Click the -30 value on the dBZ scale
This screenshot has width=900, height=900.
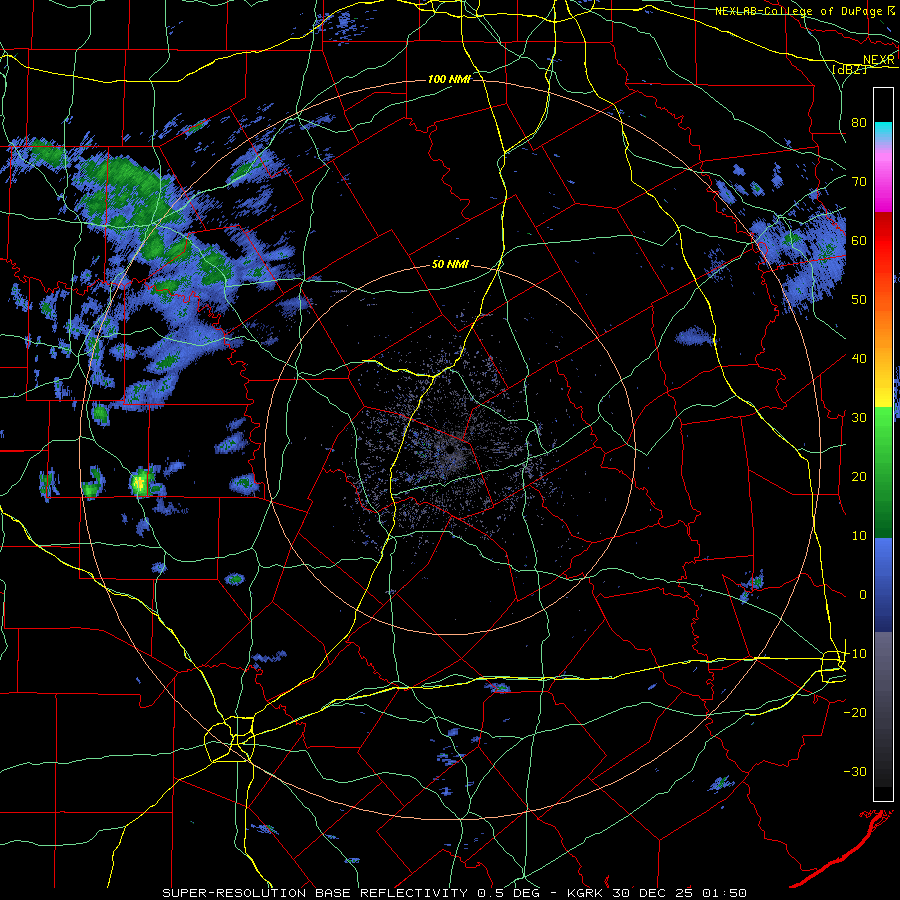pos(855,771)
